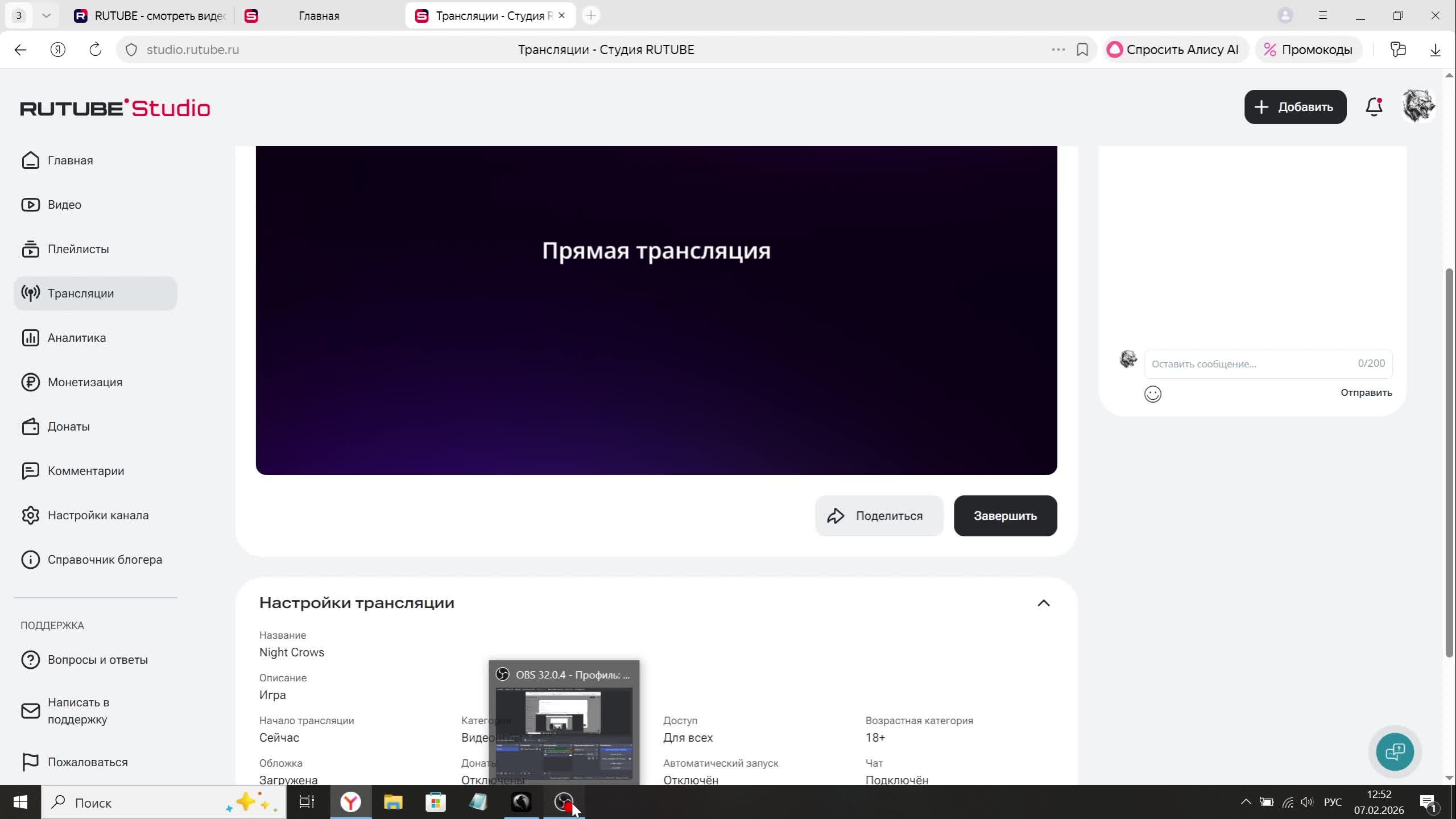The image size is (1456, 819).
Task: Click the emoji smiley icon in chat
Action: pos(1152,394)
